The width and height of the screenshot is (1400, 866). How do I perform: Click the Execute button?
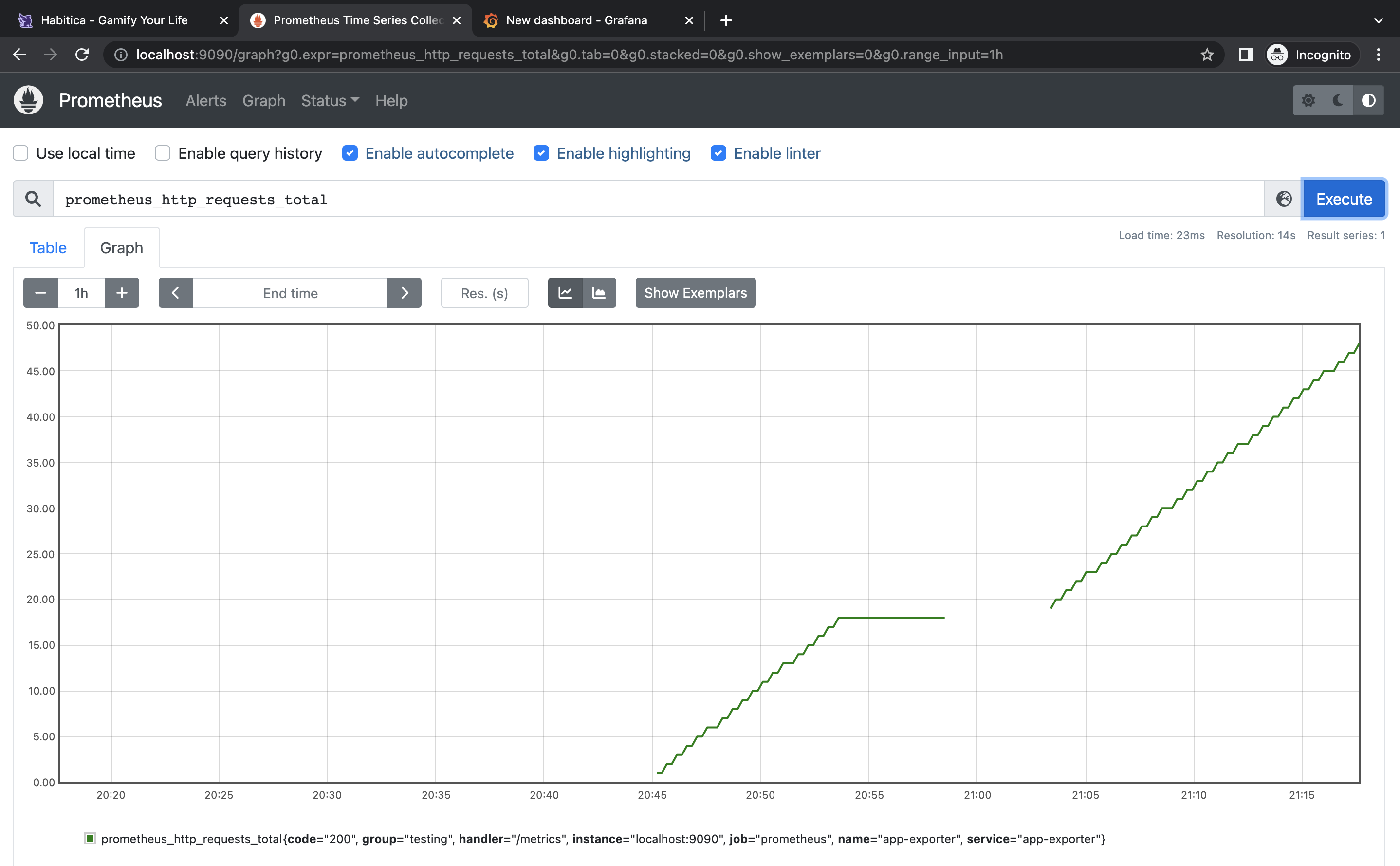[x=1344, y=199]
